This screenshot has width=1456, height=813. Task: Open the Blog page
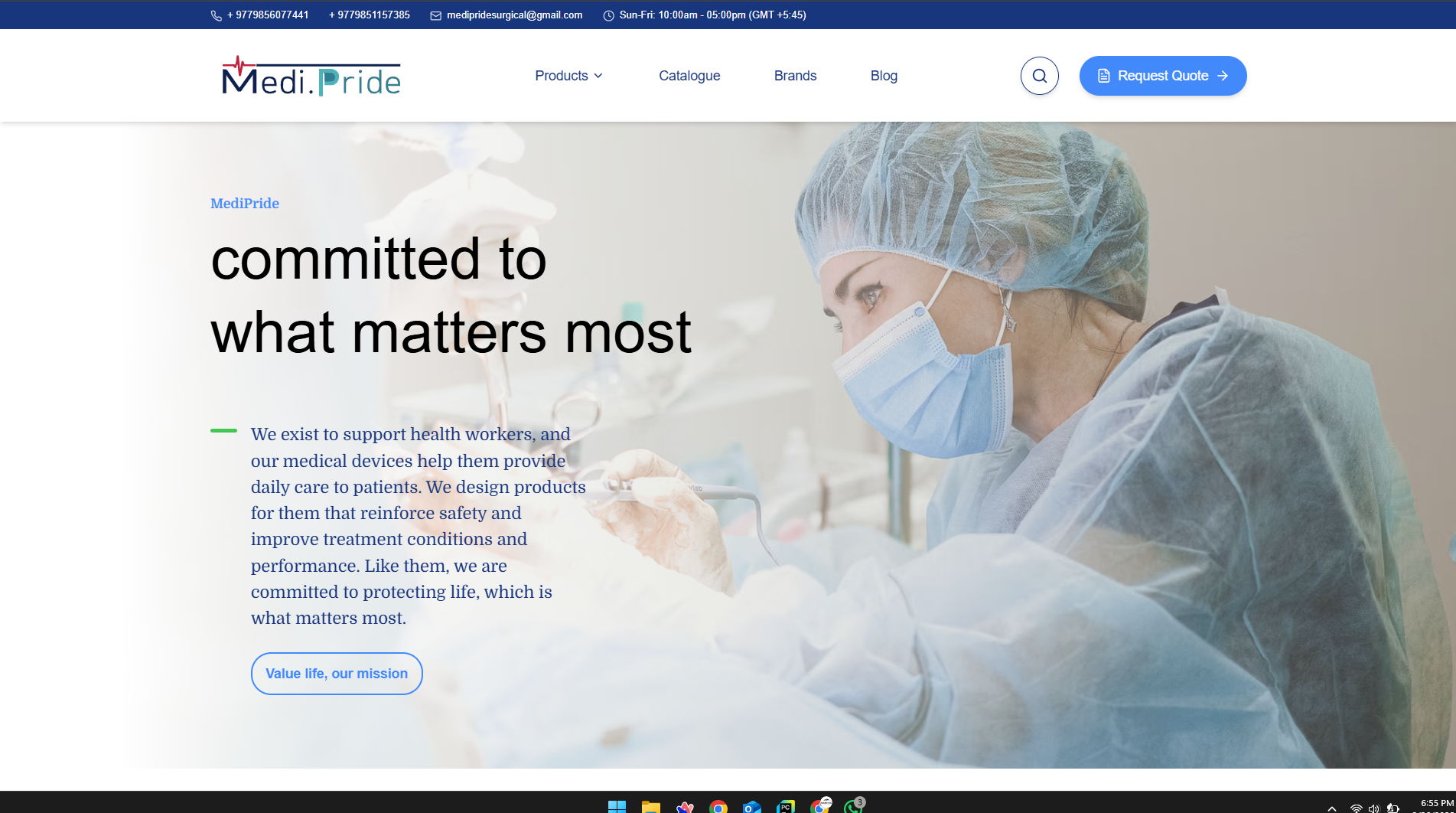click(x=884, y=75)
